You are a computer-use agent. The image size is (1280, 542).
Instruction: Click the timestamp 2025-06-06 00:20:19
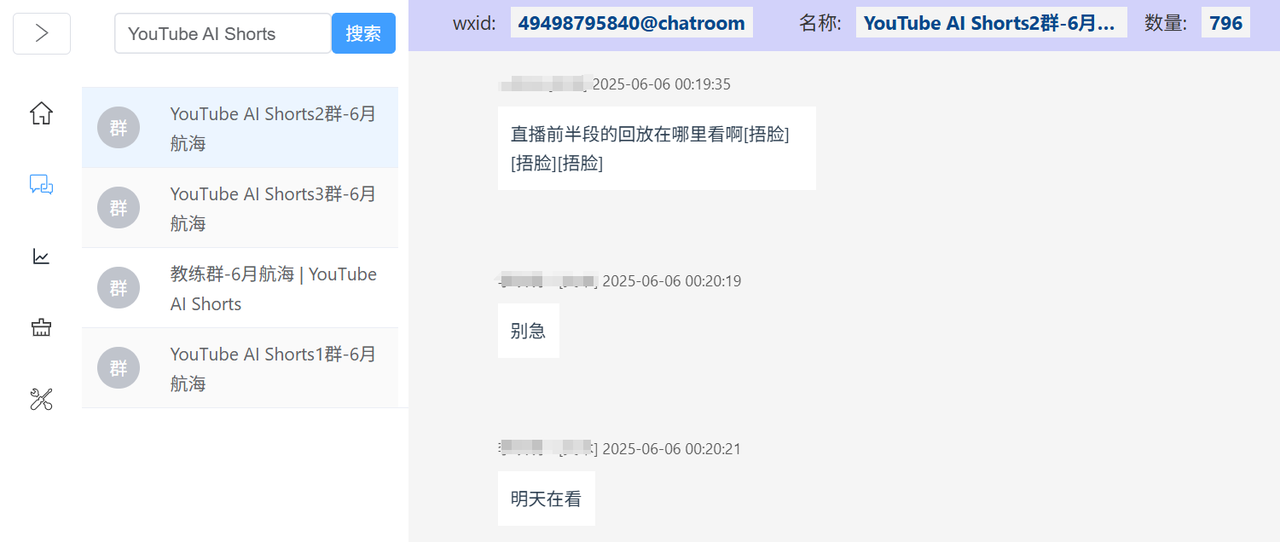(671, 281)
